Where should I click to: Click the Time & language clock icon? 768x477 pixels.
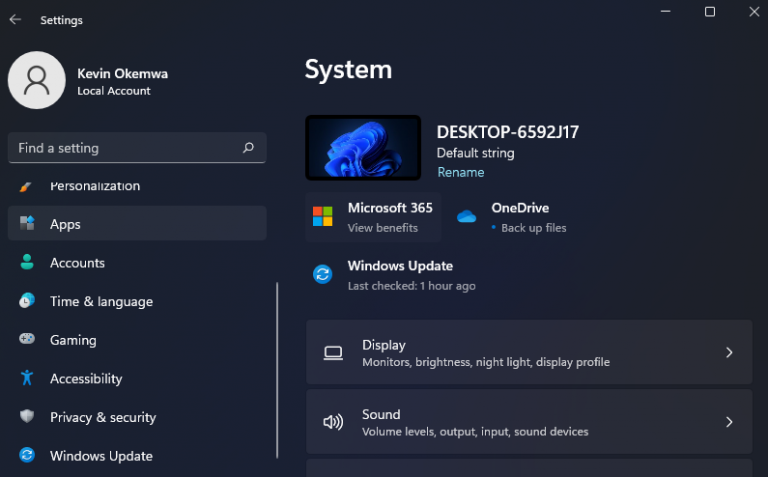pyautogui.click(x=27, y=301)
